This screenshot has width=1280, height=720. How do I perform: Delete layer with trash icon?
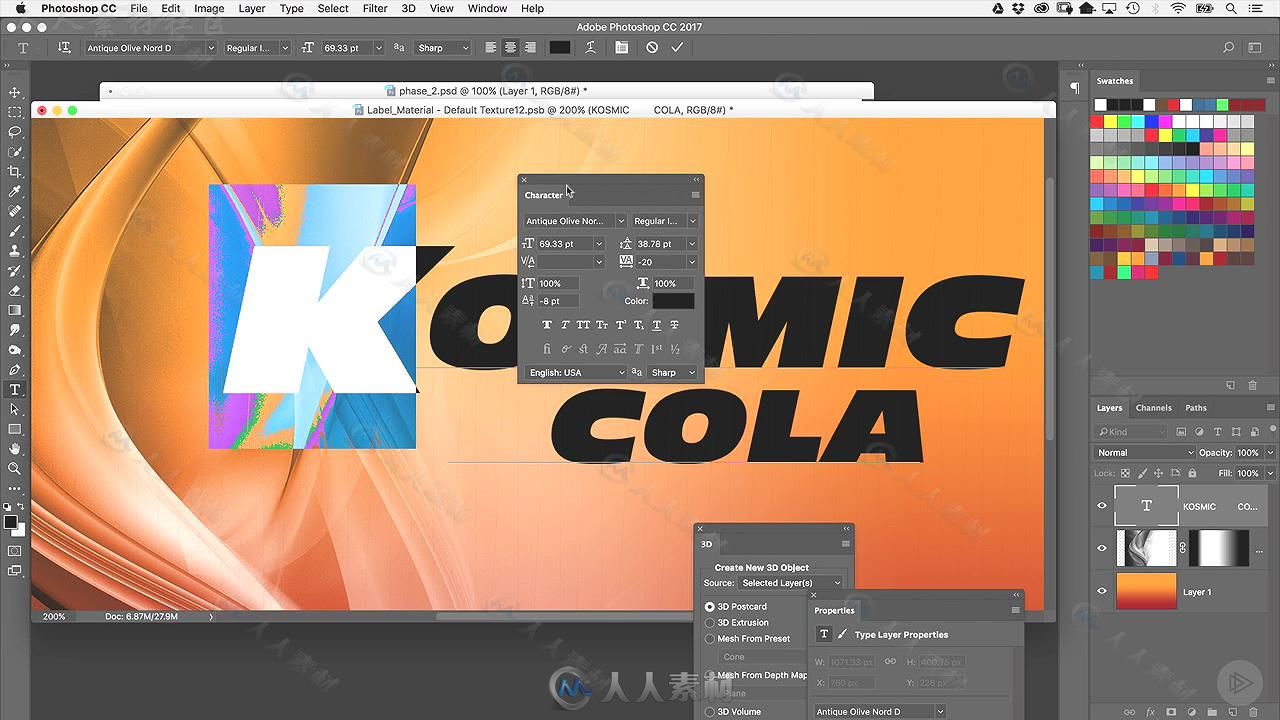1254,711
